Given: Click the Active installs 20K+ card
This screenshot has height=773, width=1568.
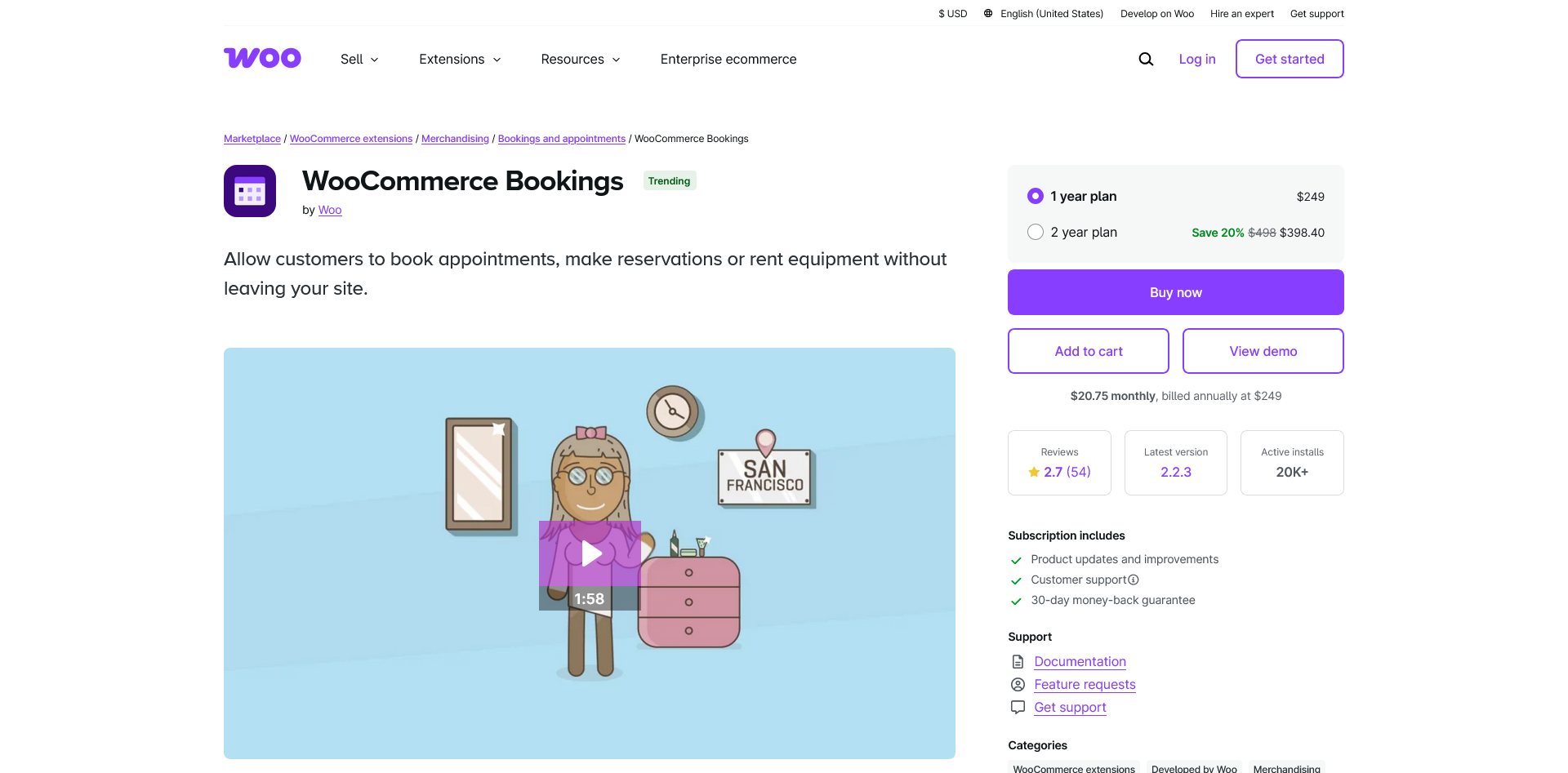Looking at the screenshot, I should coord(1292,463).
